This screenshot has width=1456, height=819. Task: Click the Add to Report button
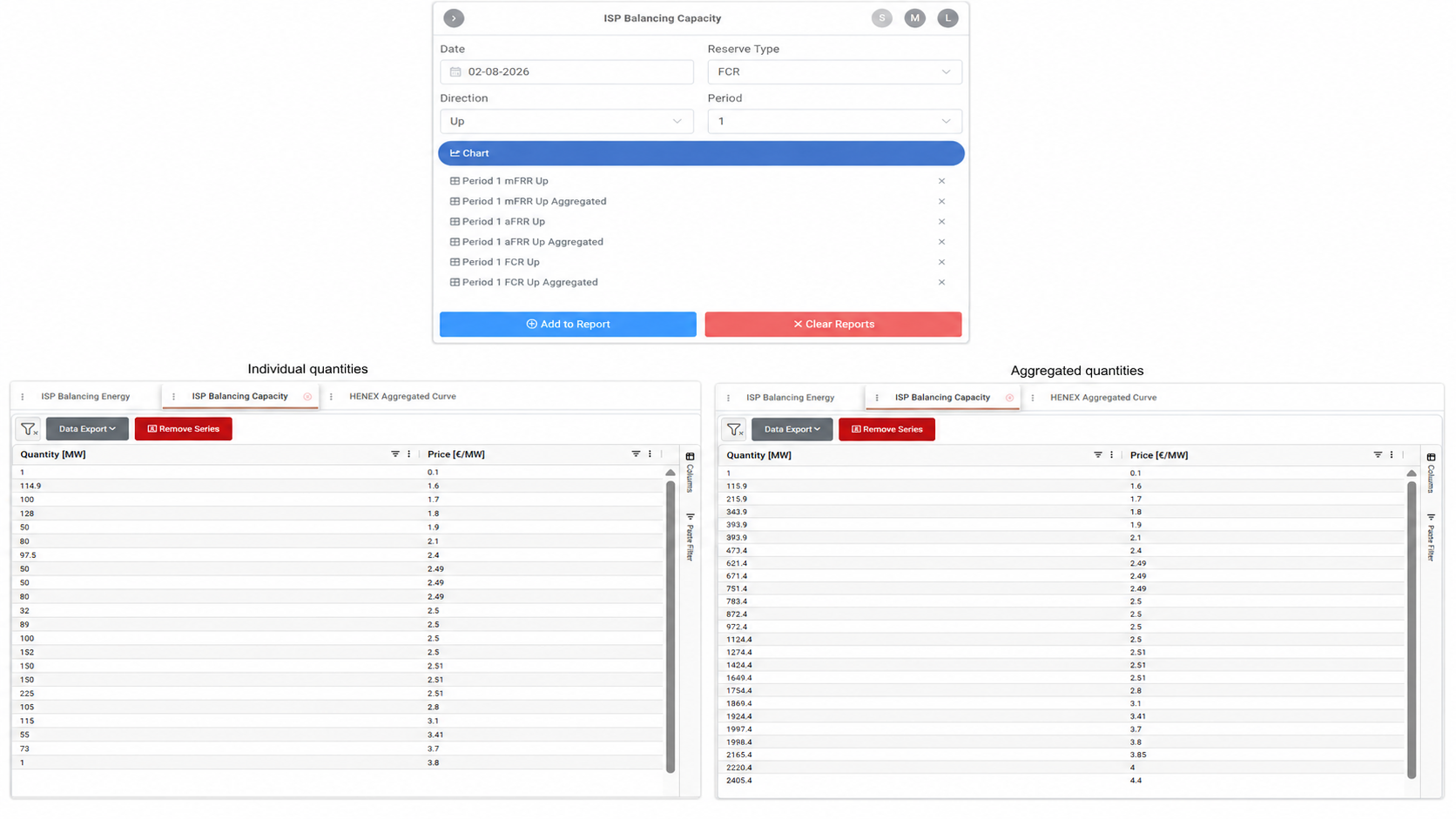(x=568, y=324)
